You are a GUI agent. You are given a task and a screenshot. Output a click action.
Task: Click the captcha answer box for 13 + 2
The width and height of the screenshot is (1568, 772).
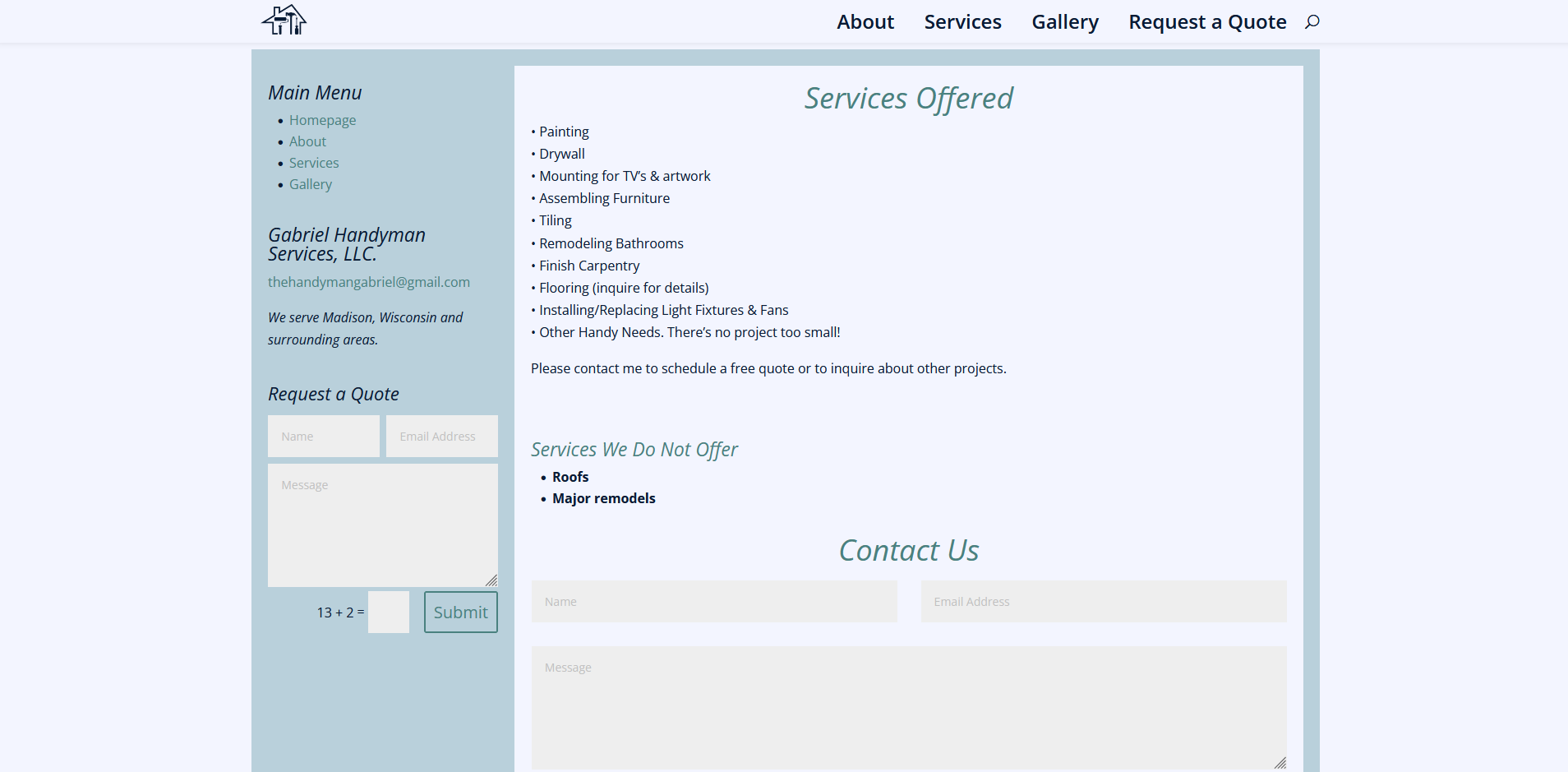click(x=389, y=613)
